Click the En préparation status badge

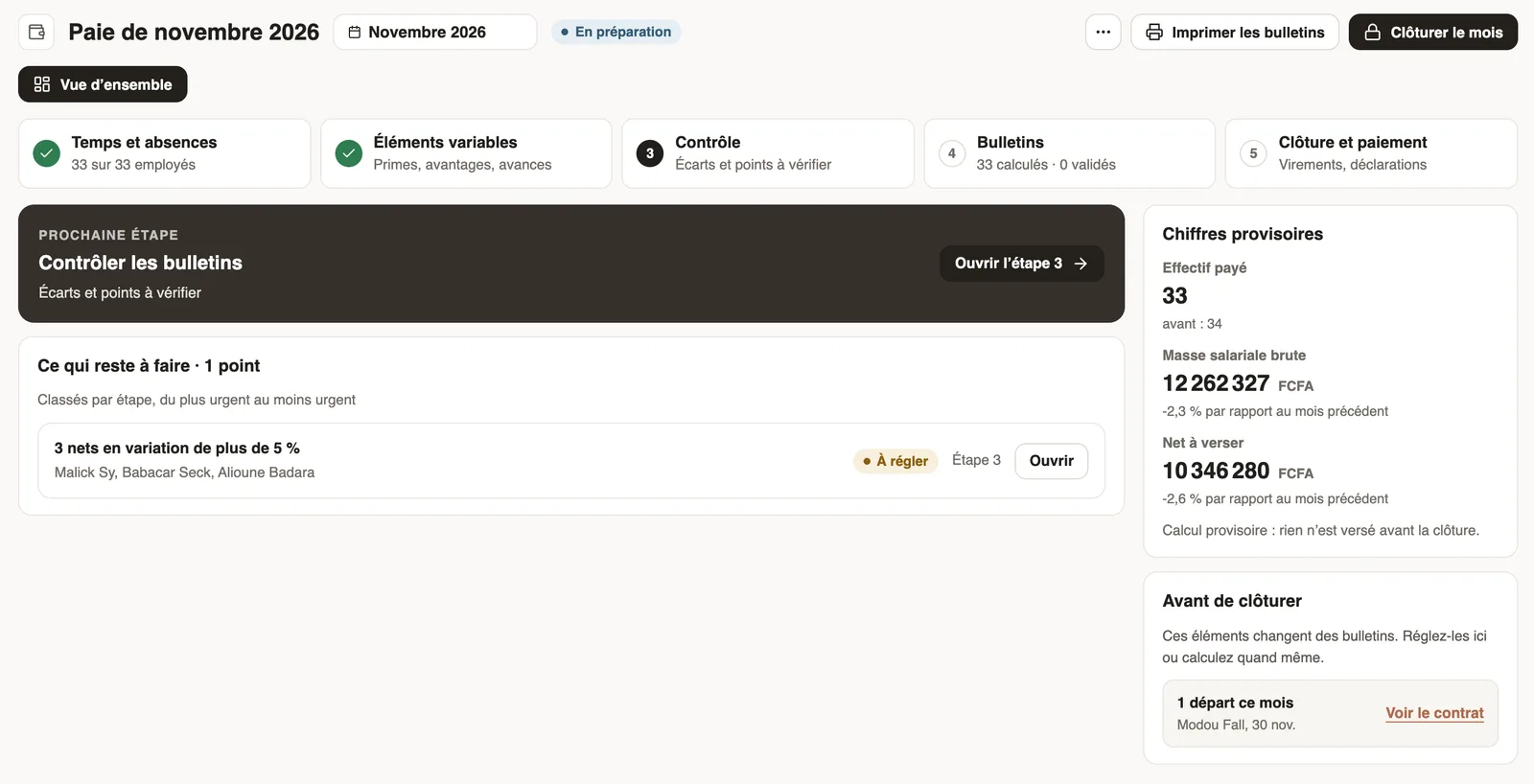point(616,32)
